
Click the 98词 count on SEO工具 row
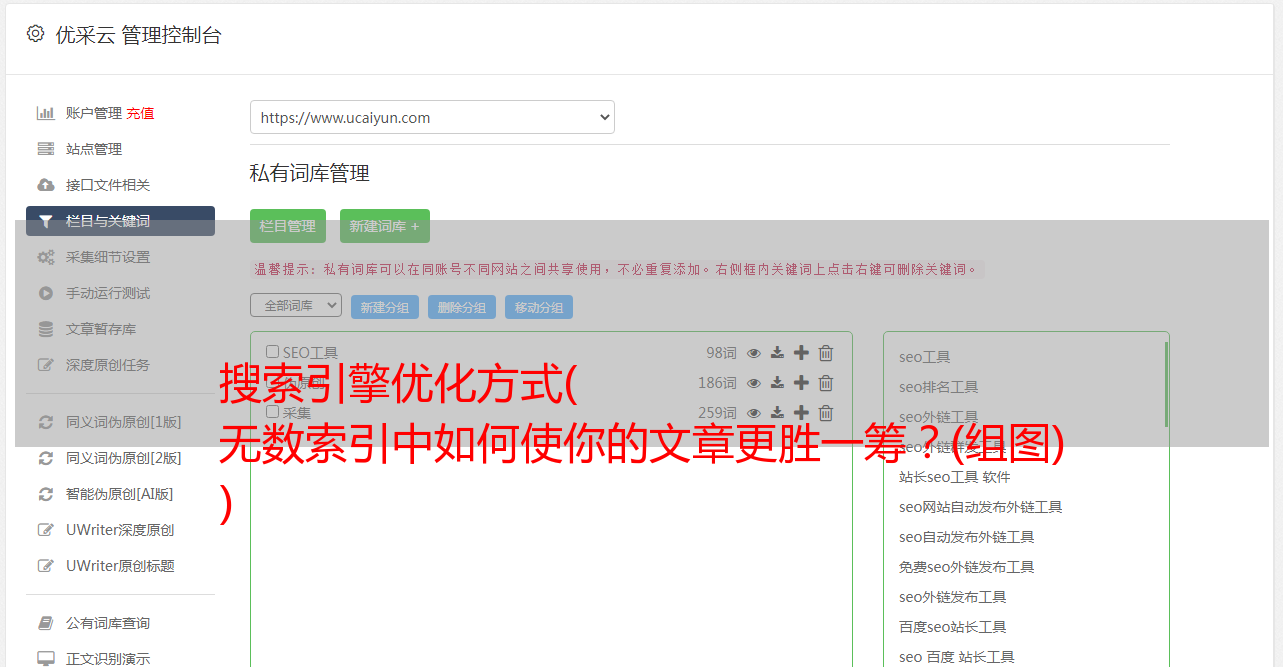(721, 353)
